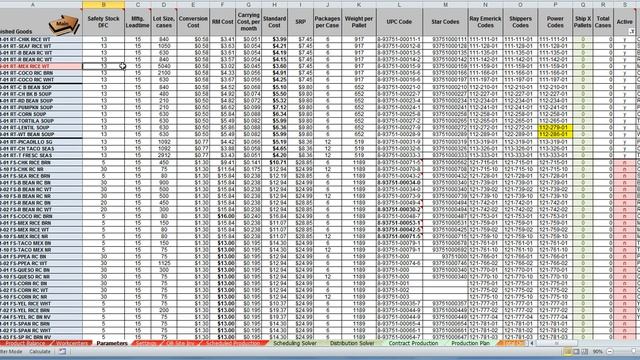Select the RT-PUMPKIN SOUP row label
Screen dimensions: 640x360
(x=41, y=107)
